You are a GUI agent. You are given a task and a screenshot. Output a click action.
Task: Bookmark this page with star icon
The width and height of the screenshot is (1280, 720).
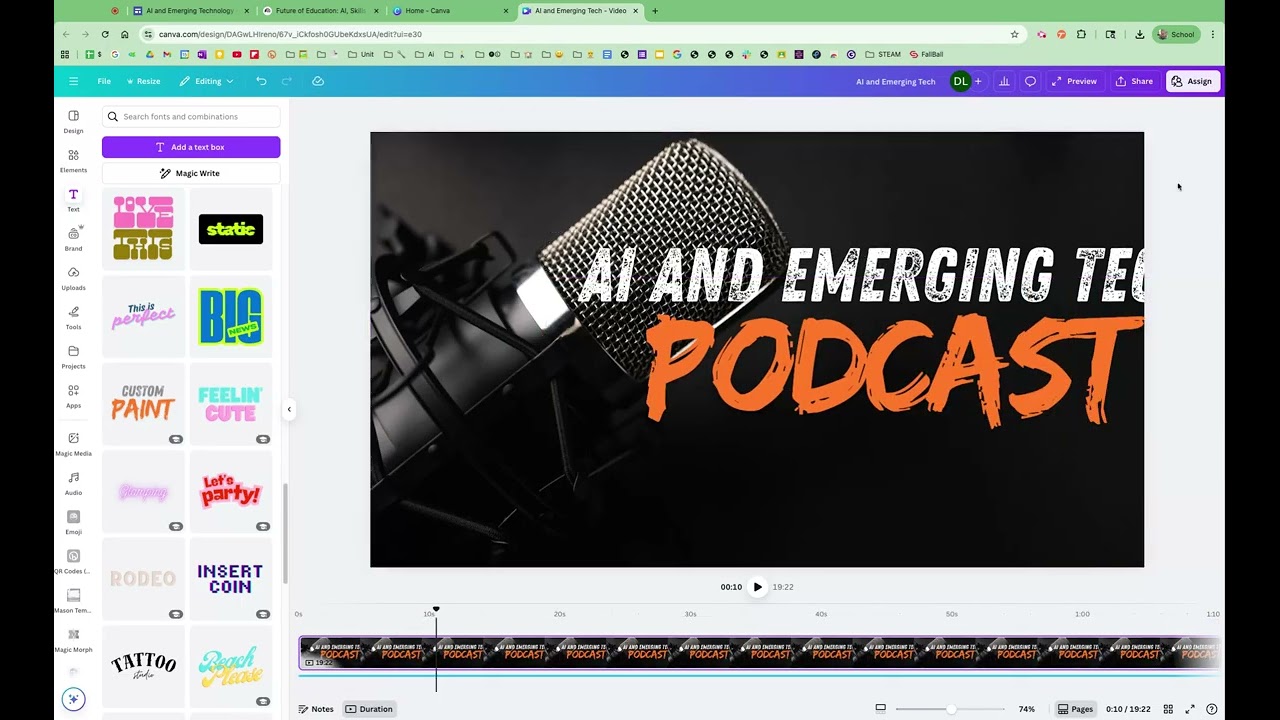click(1014, 34)
